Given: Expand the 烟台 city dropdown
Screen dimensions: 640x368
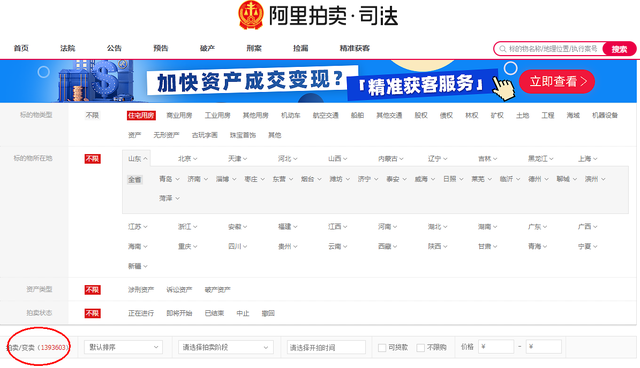Looking at the screenshot, I should point(311,179).
